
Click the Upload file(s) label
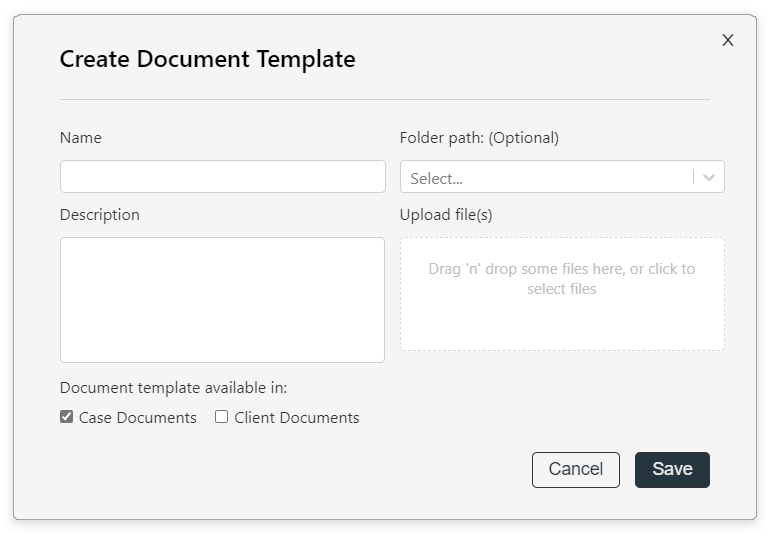(x=446, y=215)
